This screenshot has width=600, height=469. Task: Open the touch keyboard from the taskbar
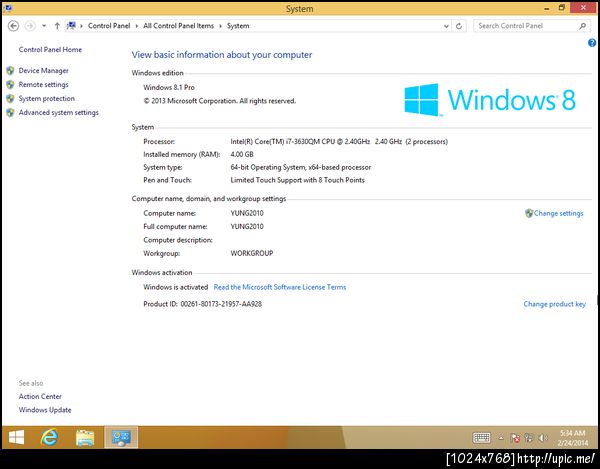point(481,438)
